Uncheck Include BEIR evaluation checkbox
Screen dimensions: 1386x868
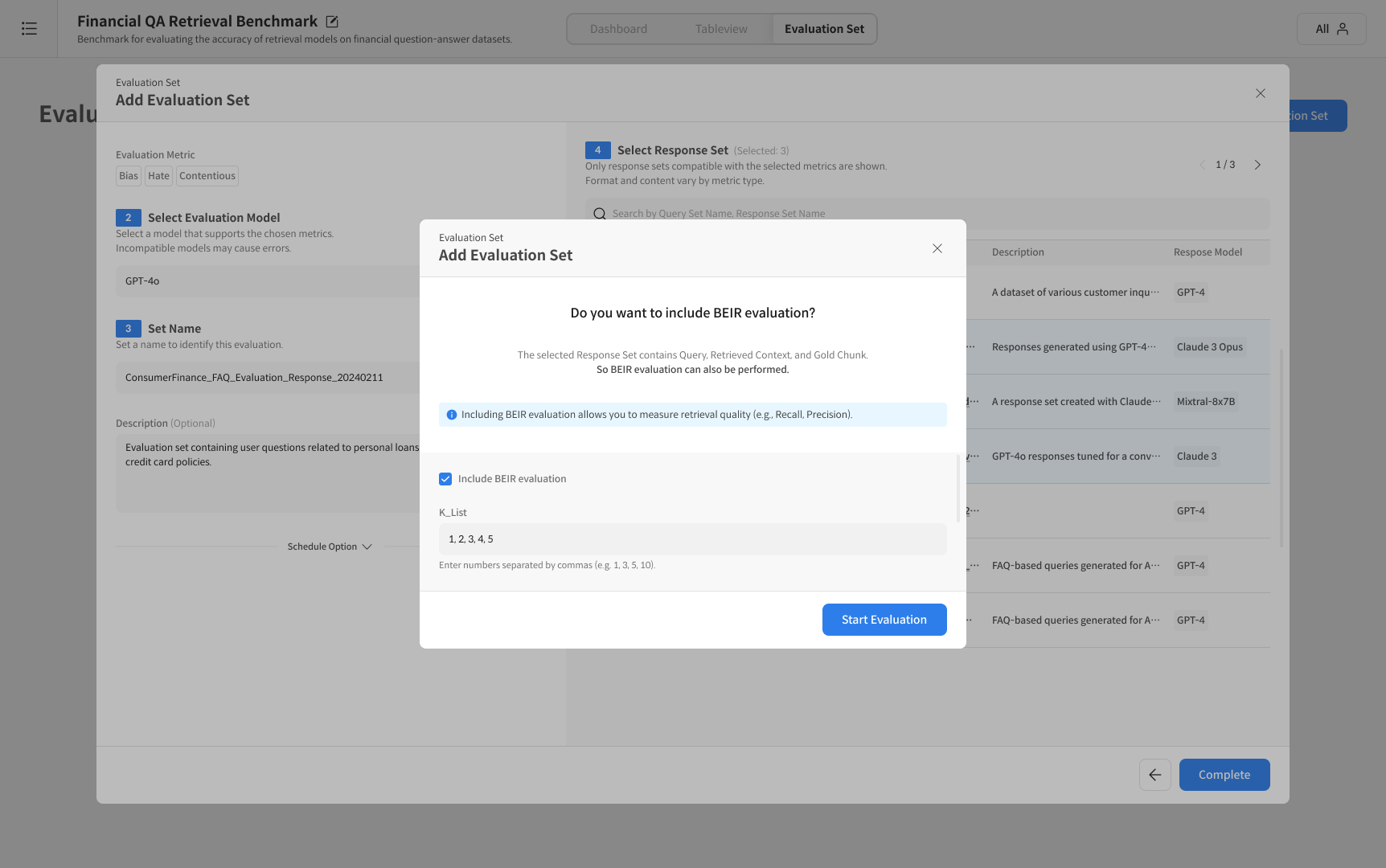[445, 479]
